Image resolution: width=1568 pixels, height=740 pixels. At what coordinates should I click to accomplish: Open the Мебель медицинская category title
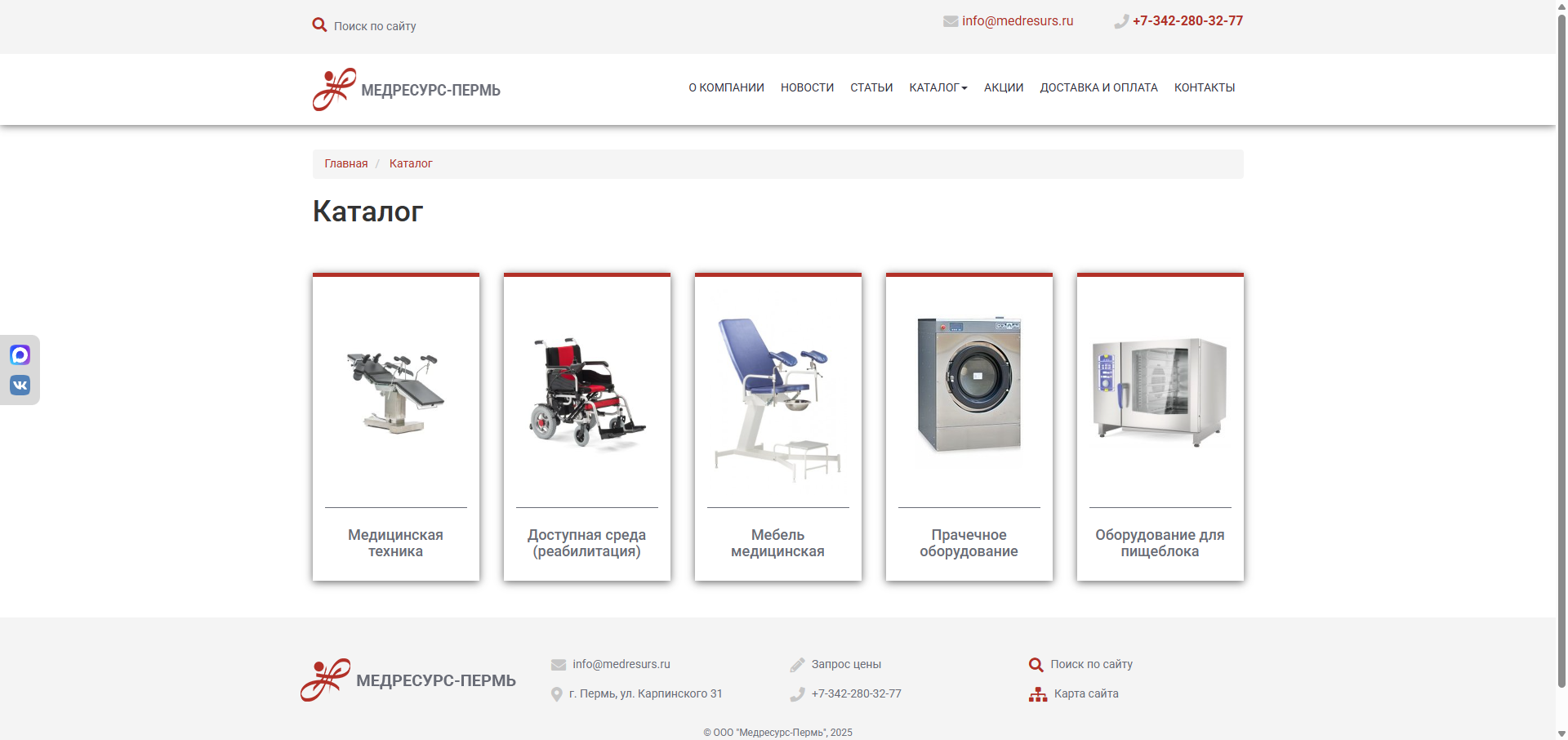coord(777,543)
